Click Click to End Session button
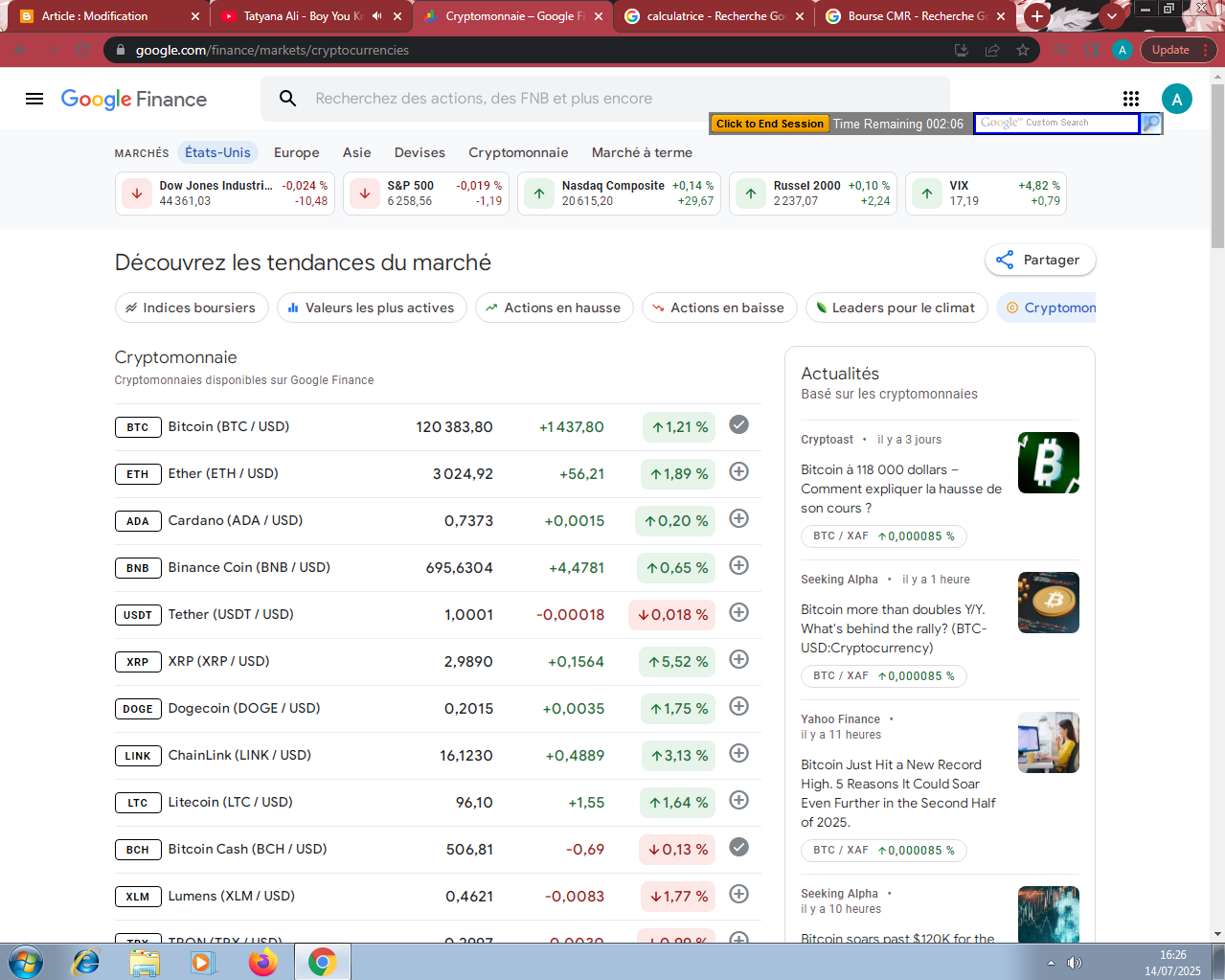The image size is (1225, 980). [769, 124]
